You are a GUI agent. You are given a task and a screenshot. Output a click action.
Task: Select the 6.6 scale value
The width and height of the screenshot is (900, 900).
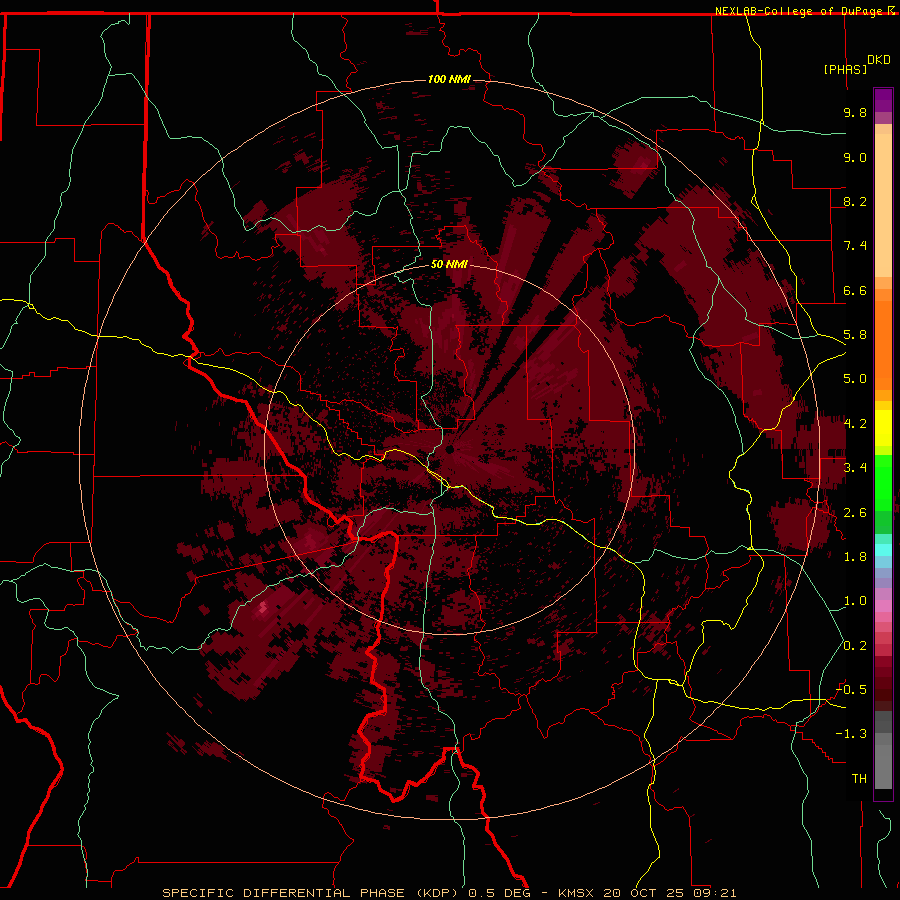[855, 290]
